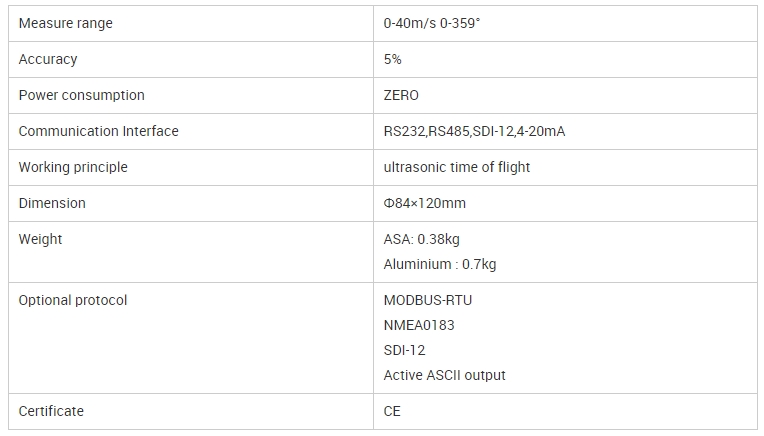Select the "Active ASCII output" entry

[445, 375]
